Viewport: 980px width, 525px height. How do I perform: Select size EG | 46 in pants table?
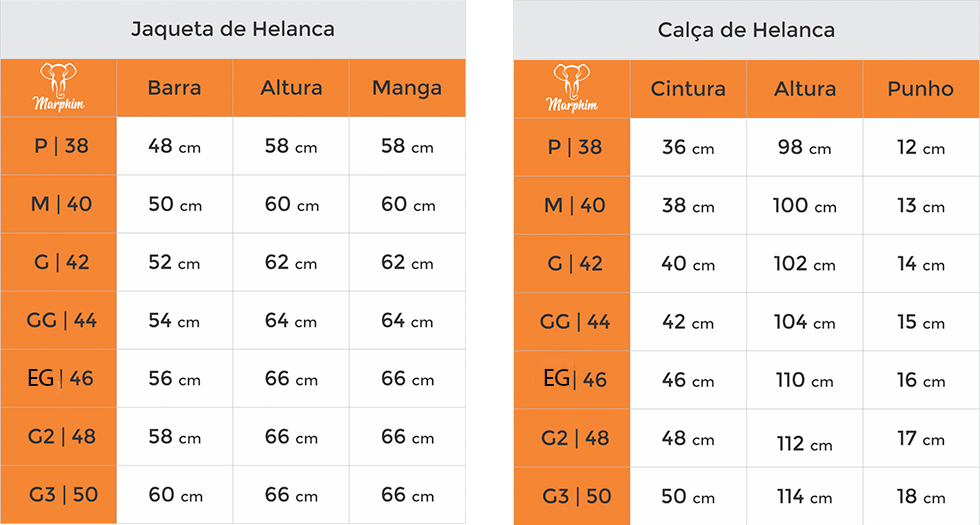[x=574, y=380]
